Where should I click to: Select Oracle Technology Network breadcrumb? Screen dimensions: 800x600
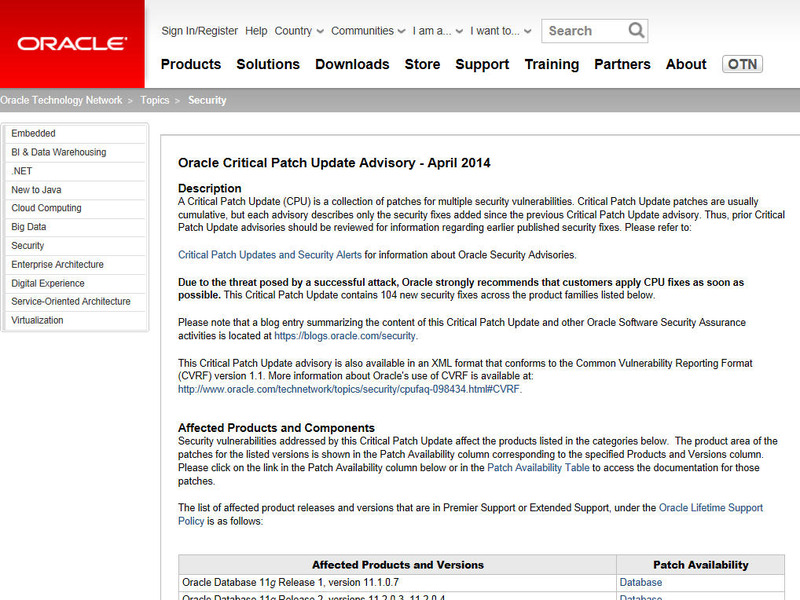tap(61, 100)
